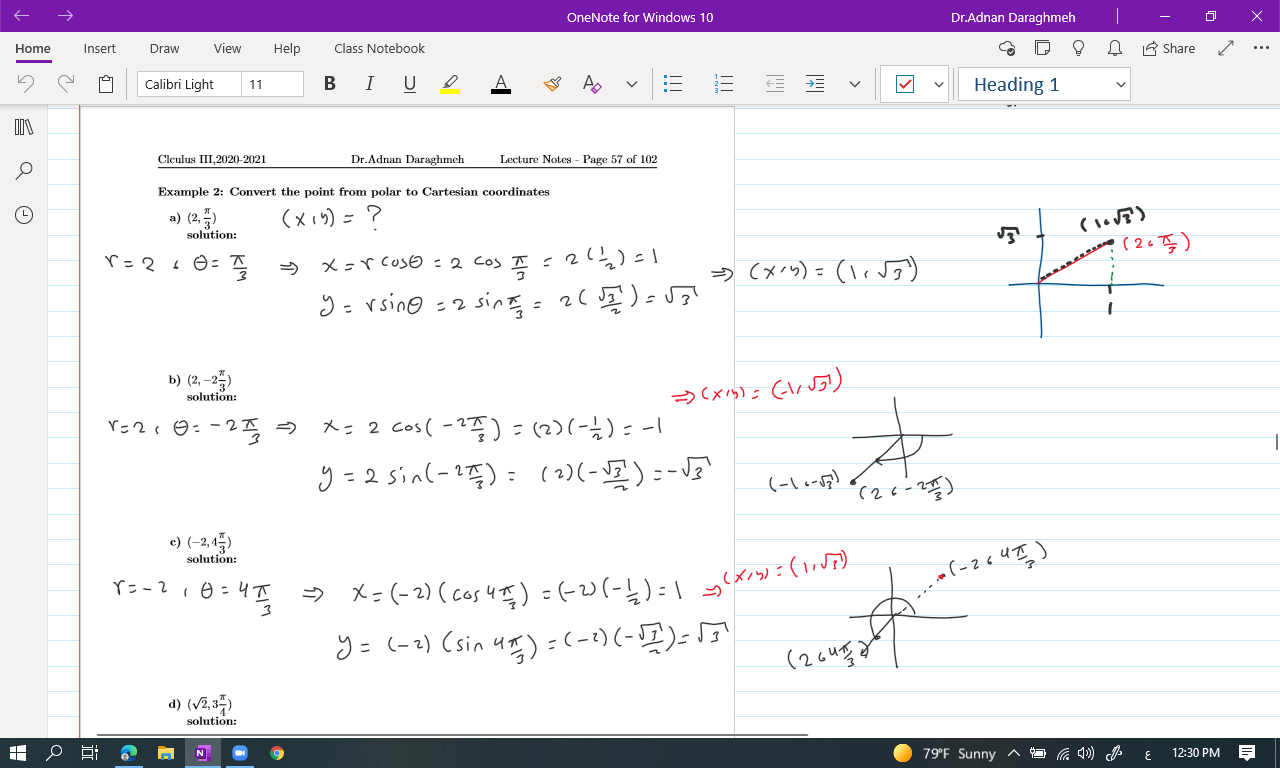
Task: Open the clipboard paste button
Action: pyautogui.click(x=107, y=84)
